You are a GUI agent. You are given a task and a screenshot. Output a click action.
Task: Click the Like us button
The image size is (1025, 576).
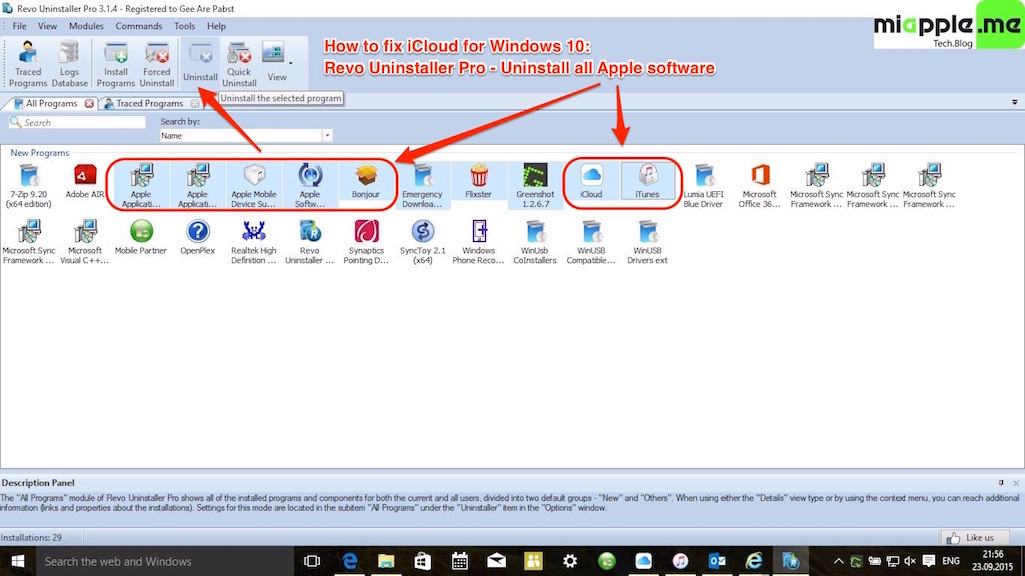[x=968, y=537]
